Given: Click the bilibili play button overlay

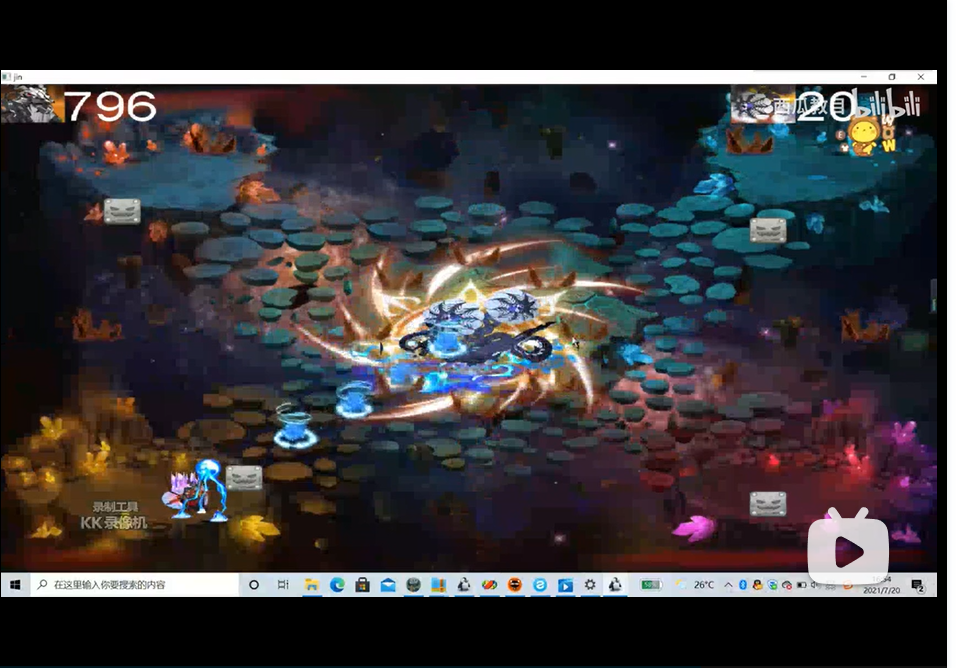Looking at the screenshot, I should click(x=848, y=549).
